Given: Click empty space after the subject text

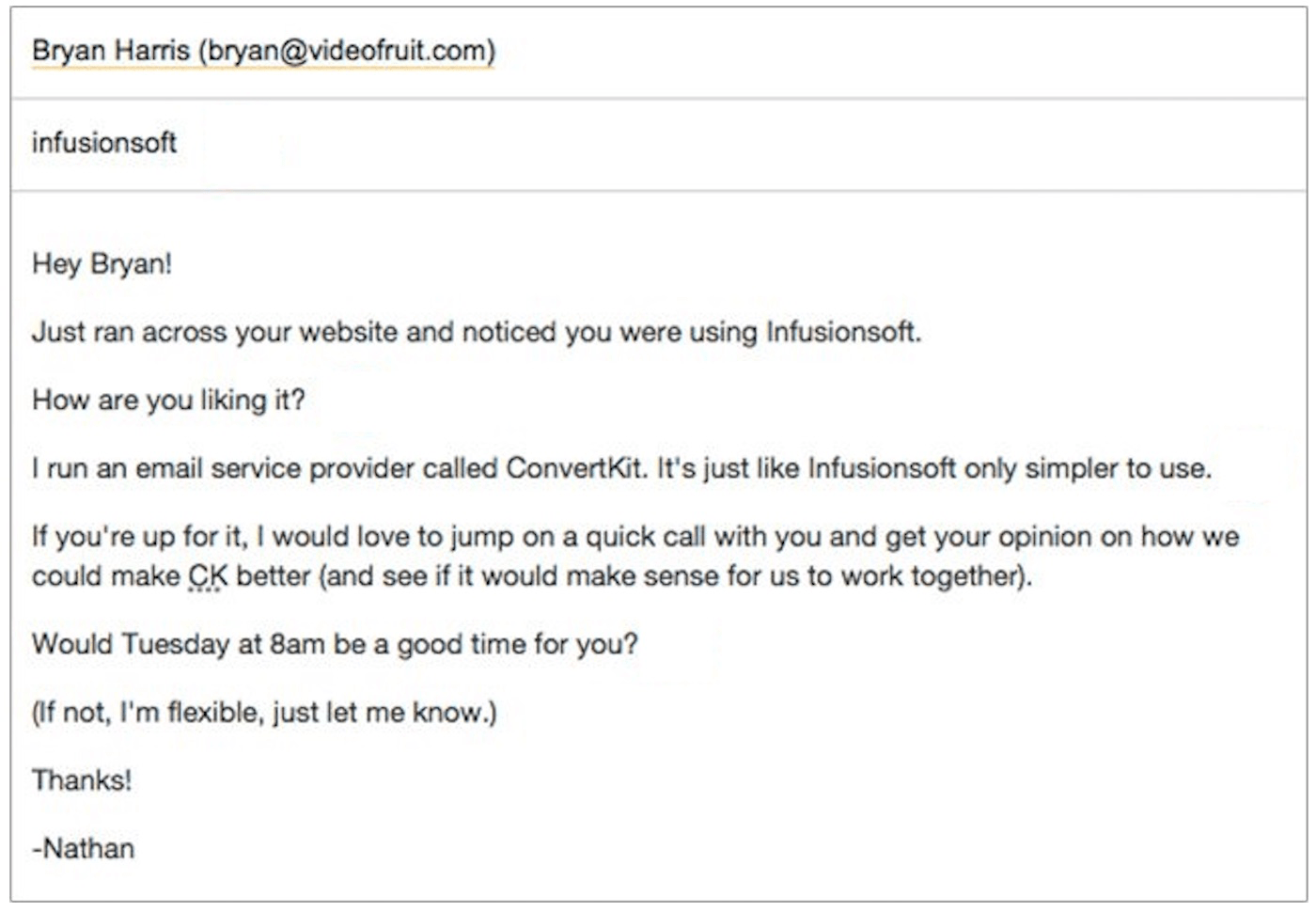Looking at the screenshot, I should pyautogui.click(x=733, y=144).
